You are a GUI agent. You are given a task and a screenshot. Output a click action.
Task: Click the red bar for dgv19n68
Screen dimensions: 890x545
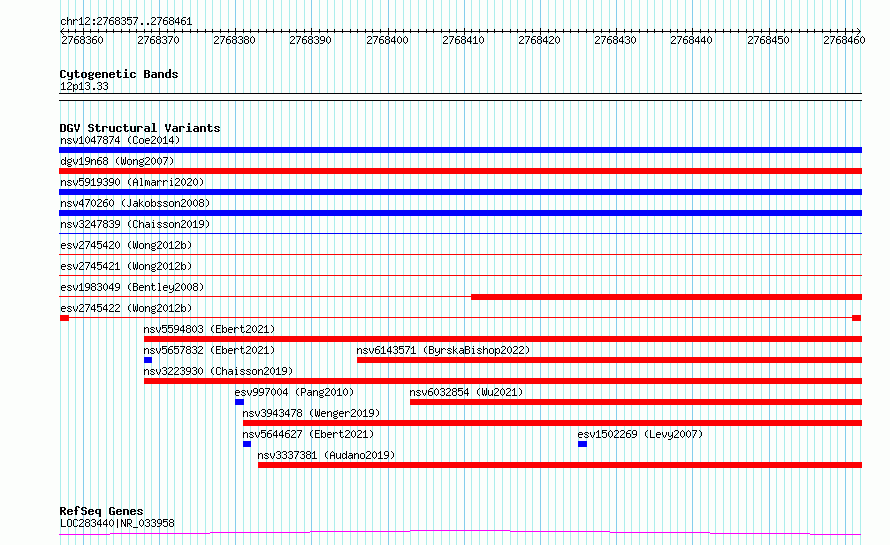tap(460, 171)
